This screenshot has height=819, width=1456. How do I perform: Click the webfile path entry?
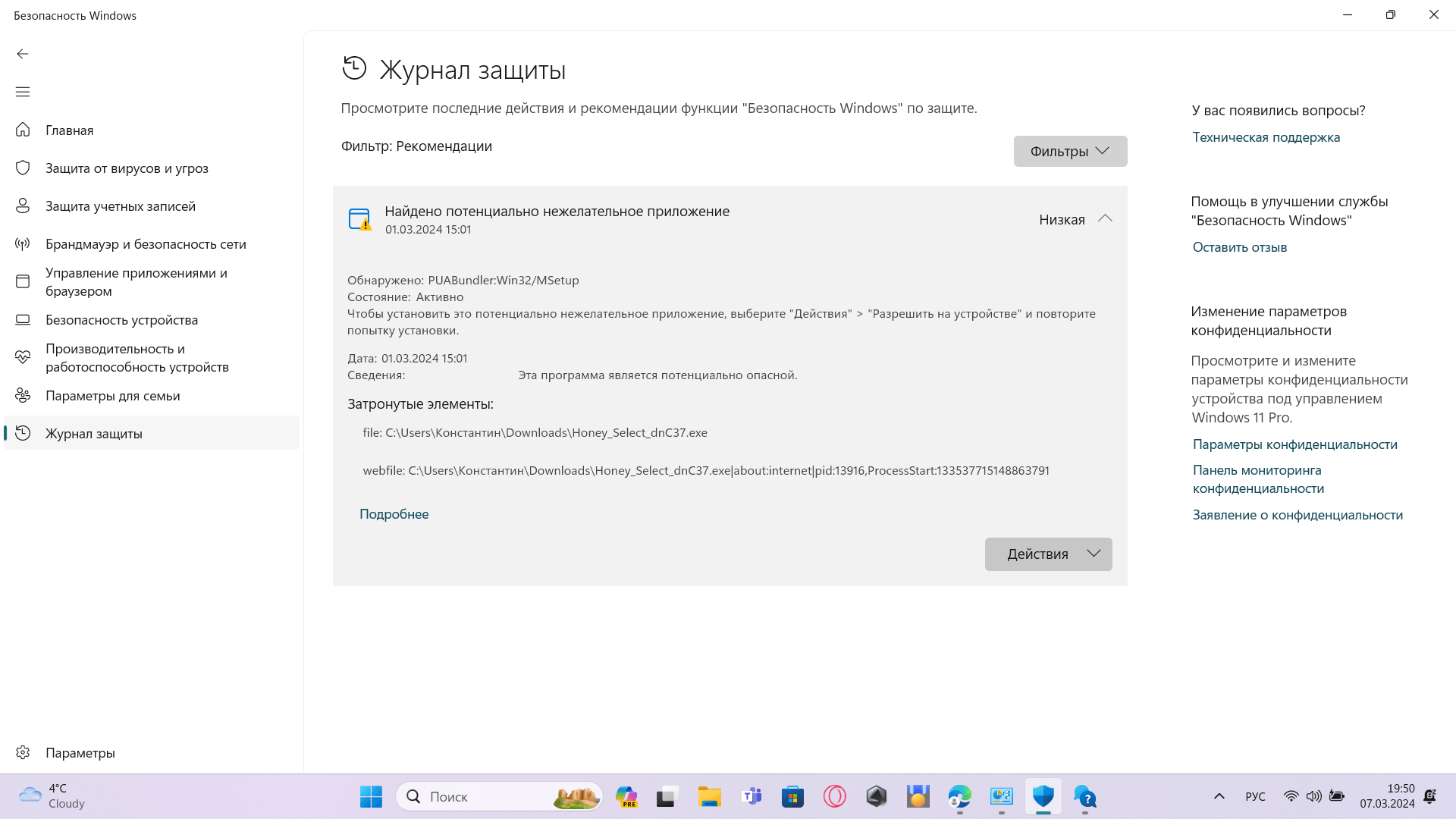coord(706,470)
